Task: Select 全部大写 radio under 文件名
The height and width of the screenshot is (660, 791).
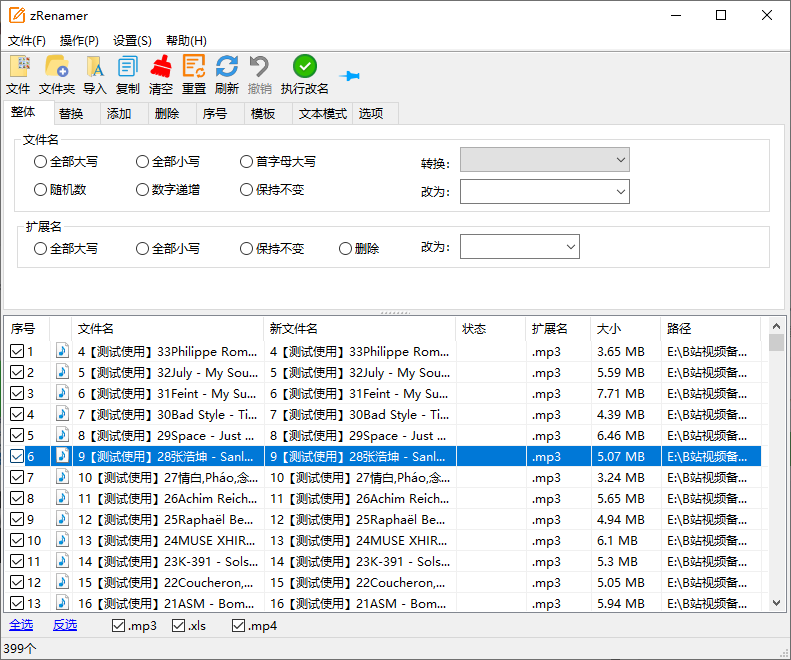Action: [41, 161]
